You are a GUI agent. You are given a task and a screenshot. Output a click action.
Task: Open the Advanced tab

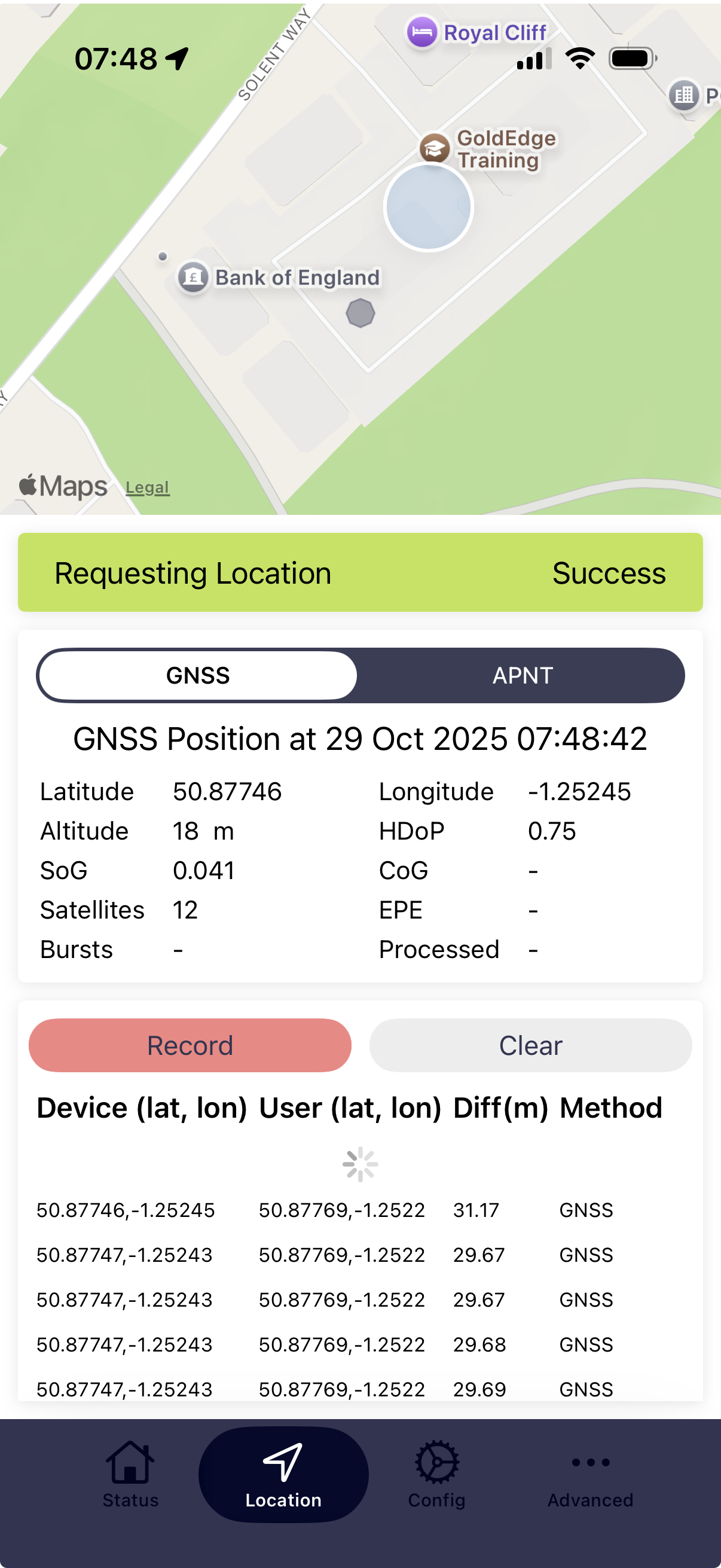point(590,1474)
